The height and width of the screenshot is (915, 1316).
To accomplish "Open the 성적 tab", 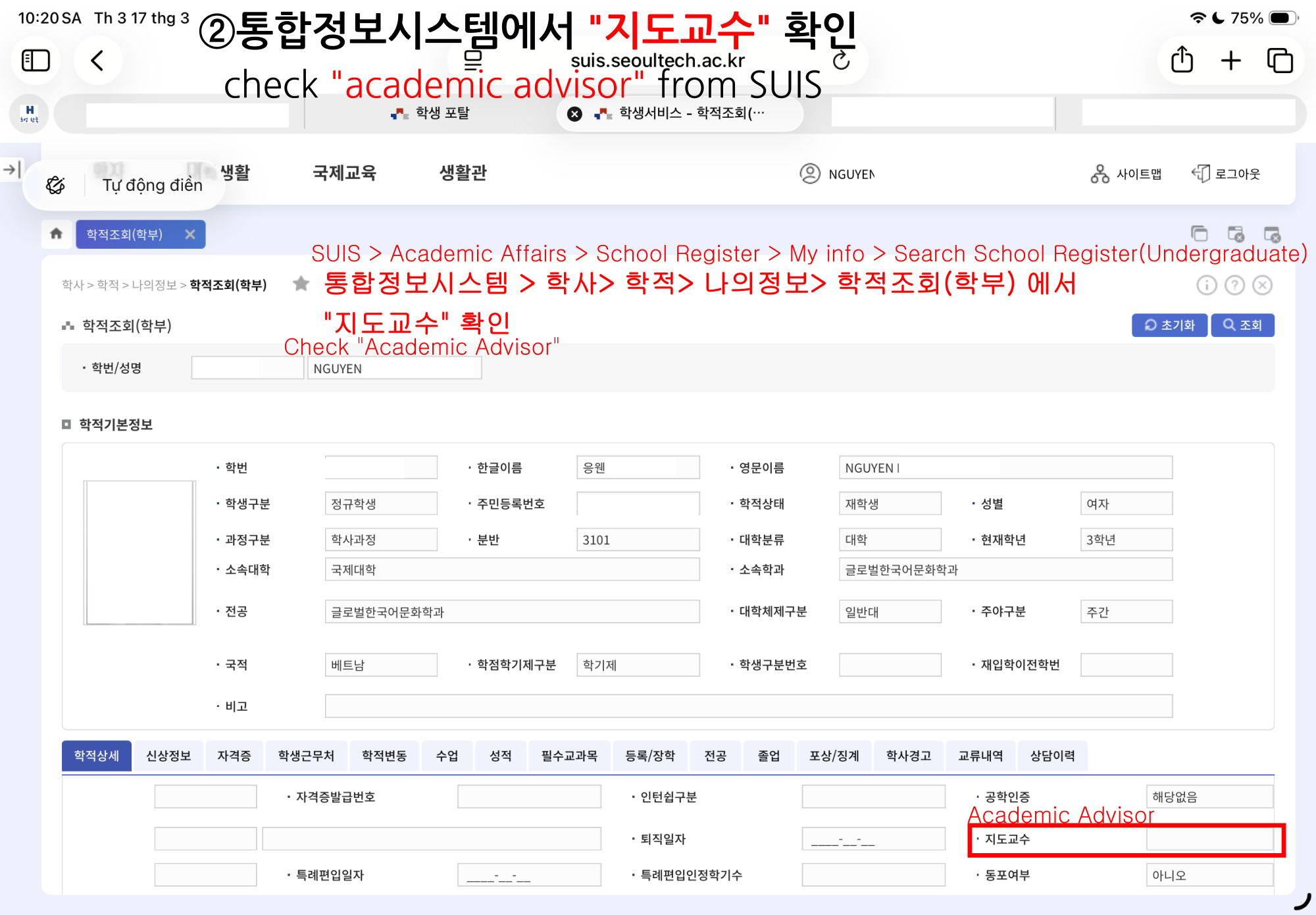I will [500, 756].
